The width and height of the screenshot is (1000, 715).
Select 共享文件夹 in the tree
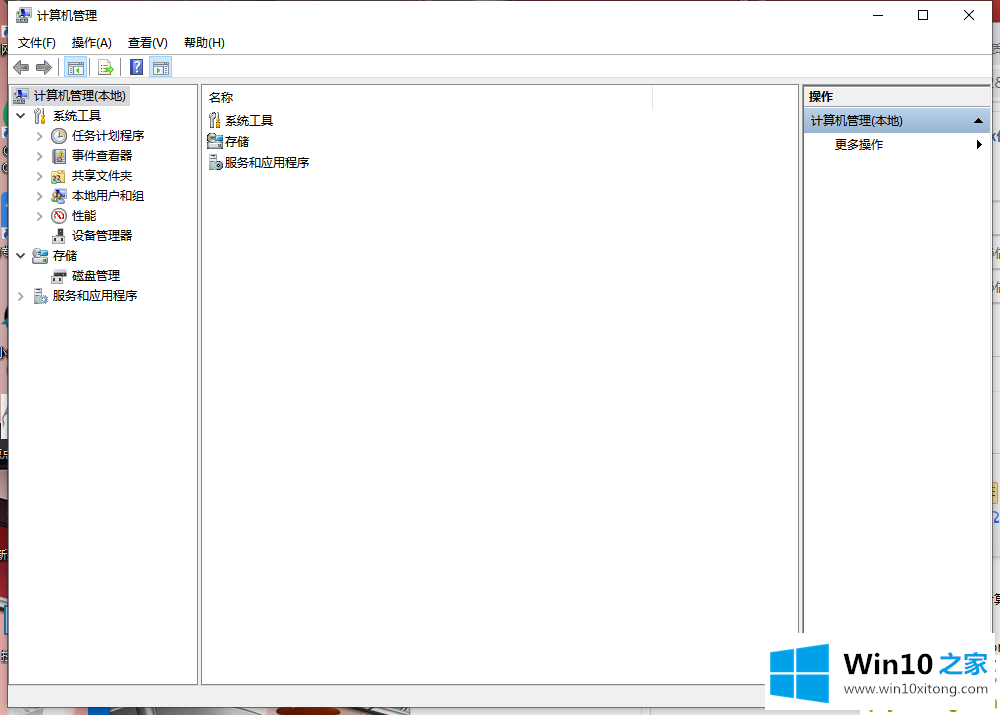point(102,176)
